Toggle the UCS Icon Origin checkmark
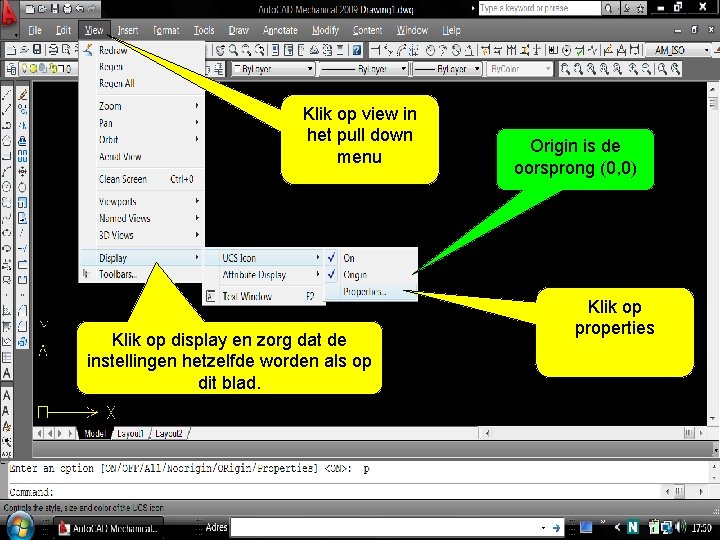This screenshot has height=540, width=720. (x=332, y=275)
